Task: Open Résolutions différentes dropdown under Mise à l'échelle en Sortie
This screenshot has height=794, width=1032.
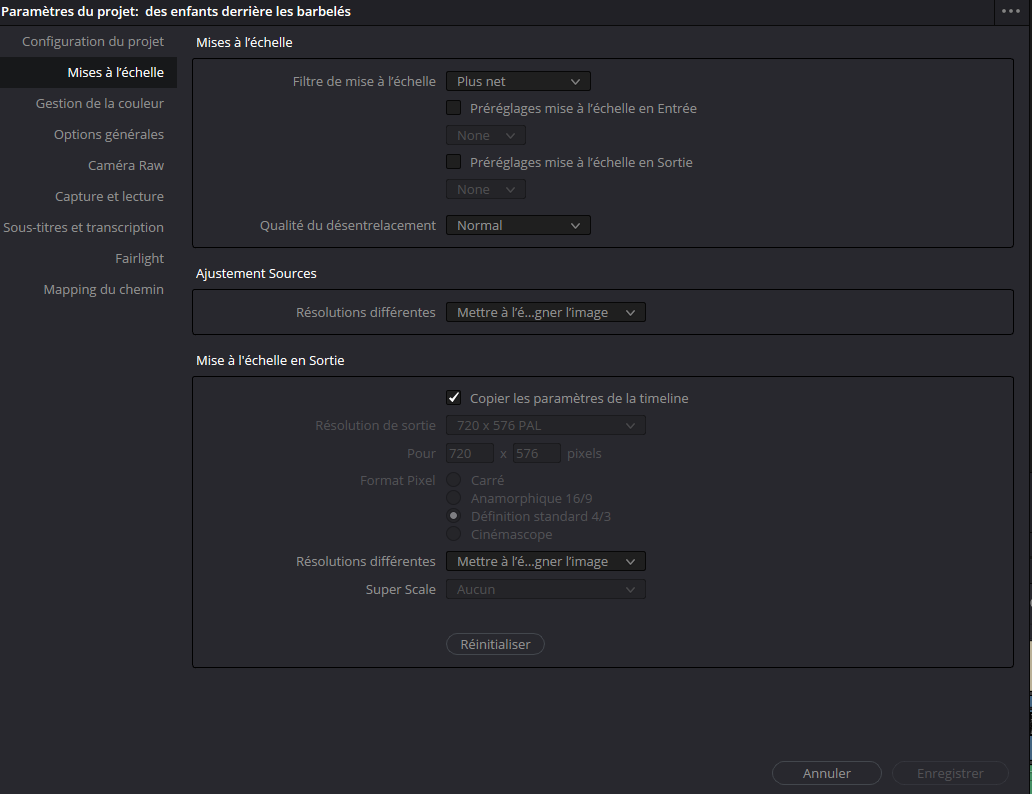Action: [546, 561]
